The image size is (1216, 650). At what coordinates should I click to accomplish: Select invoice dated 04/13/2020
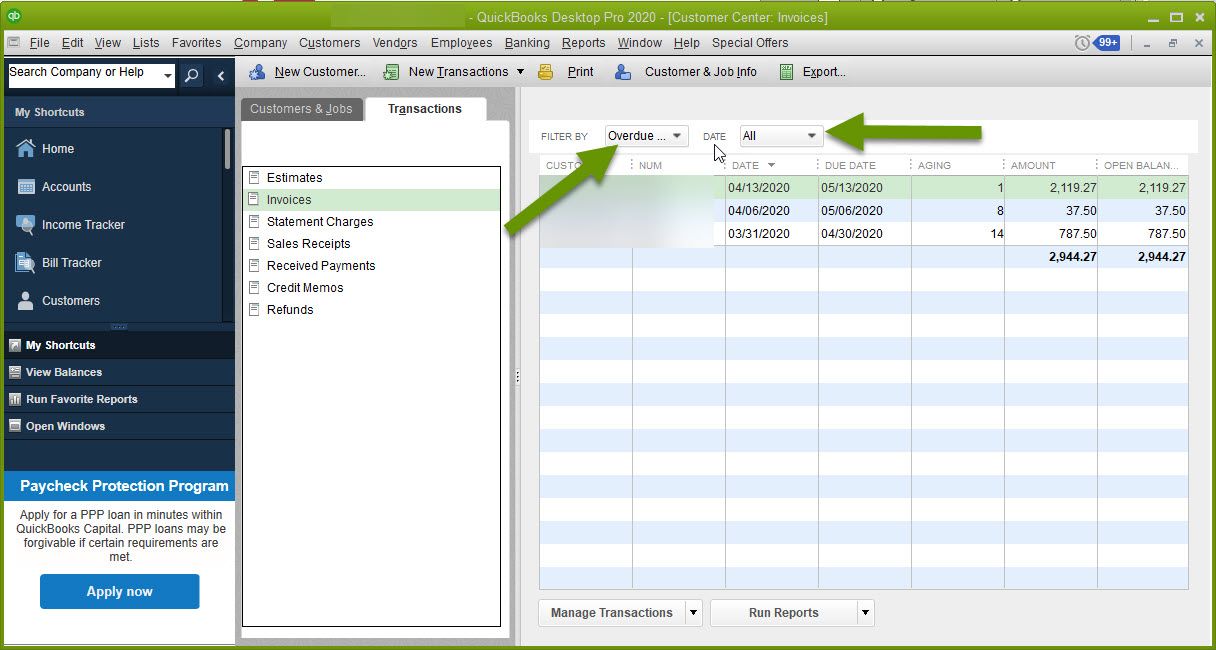click(864, 188)
